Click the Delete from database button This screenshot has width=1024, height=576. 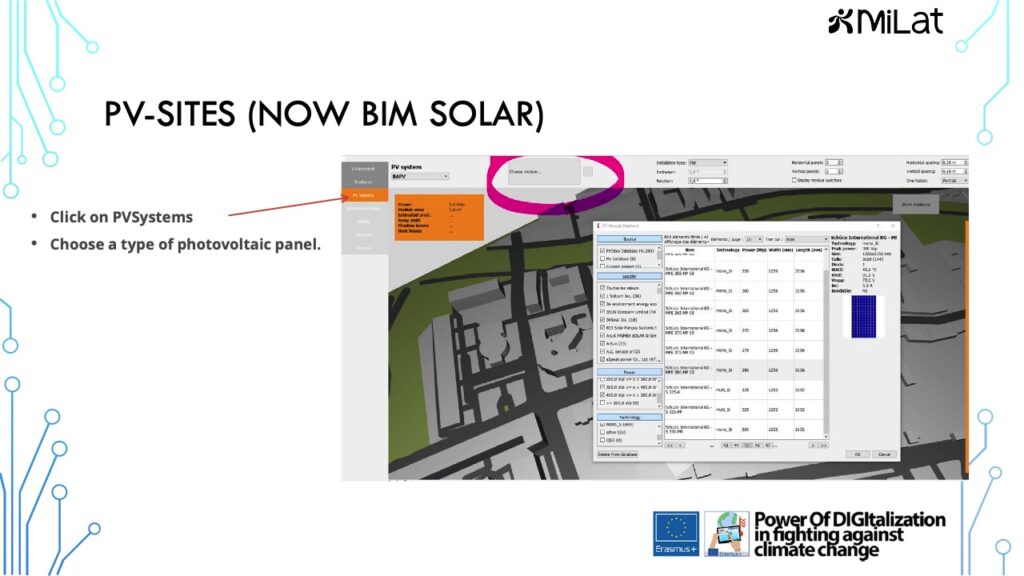point(617,454)
